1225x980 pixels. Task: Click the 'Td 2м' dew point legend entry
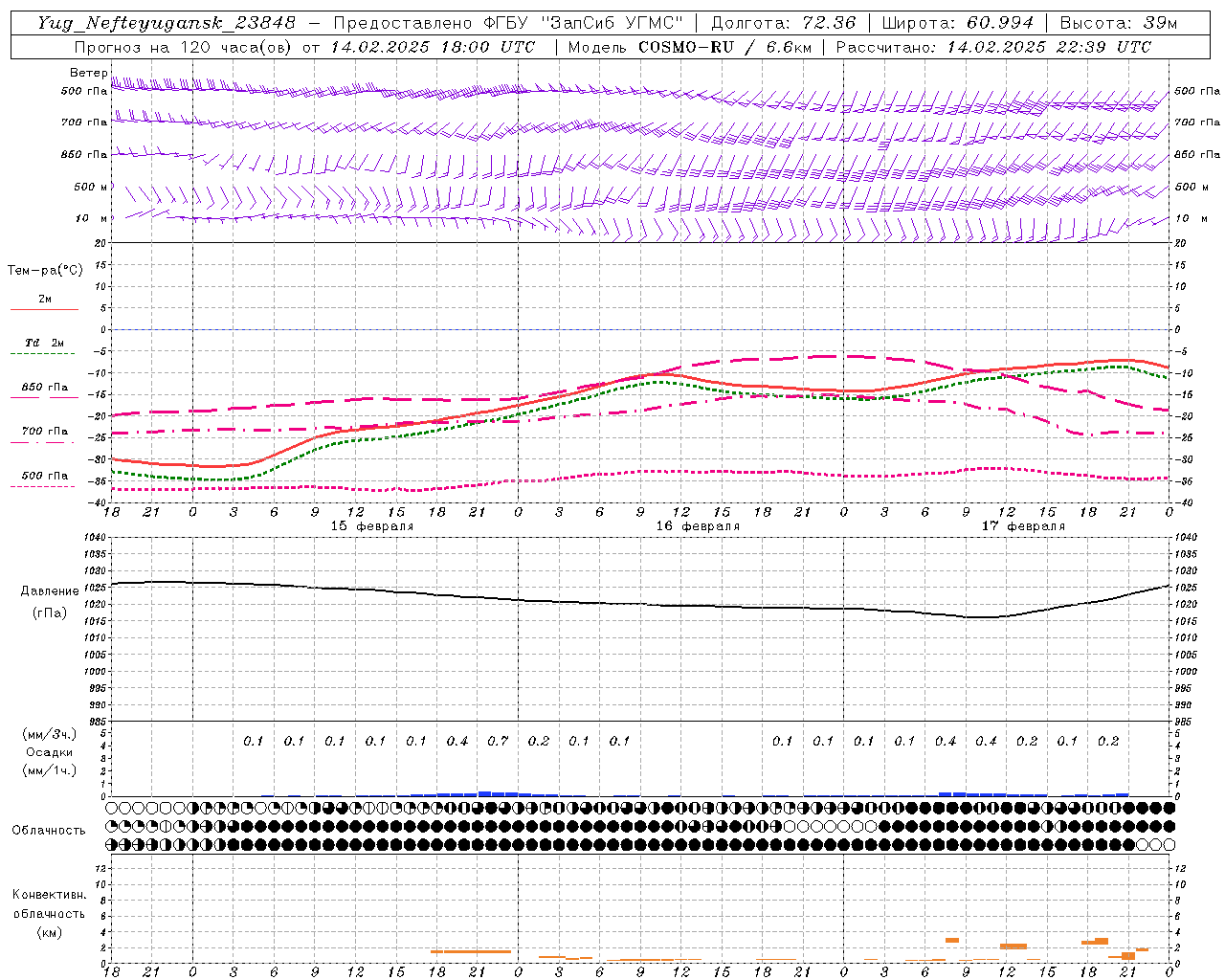pyautogui.click(x=45, y=343)
